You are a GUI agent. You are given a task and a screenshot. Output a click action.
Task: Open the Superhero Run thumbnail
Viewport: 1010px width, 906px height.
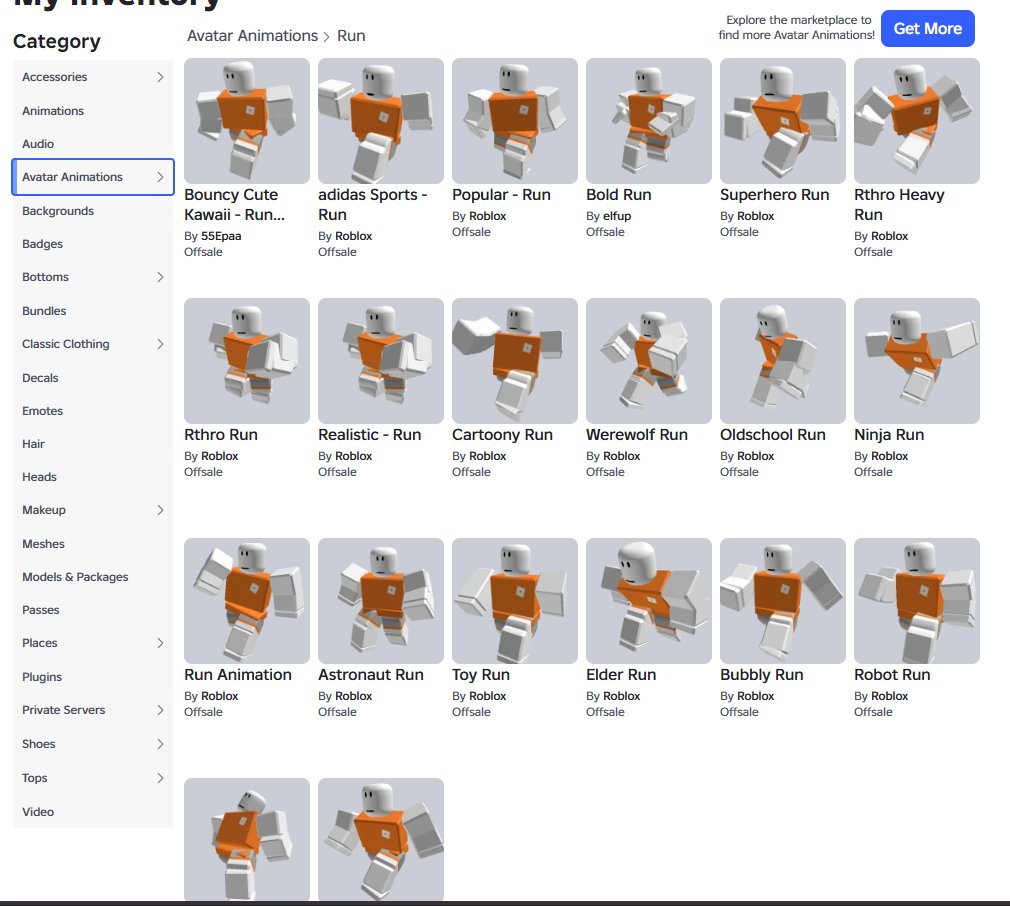[x=783, y=121]
